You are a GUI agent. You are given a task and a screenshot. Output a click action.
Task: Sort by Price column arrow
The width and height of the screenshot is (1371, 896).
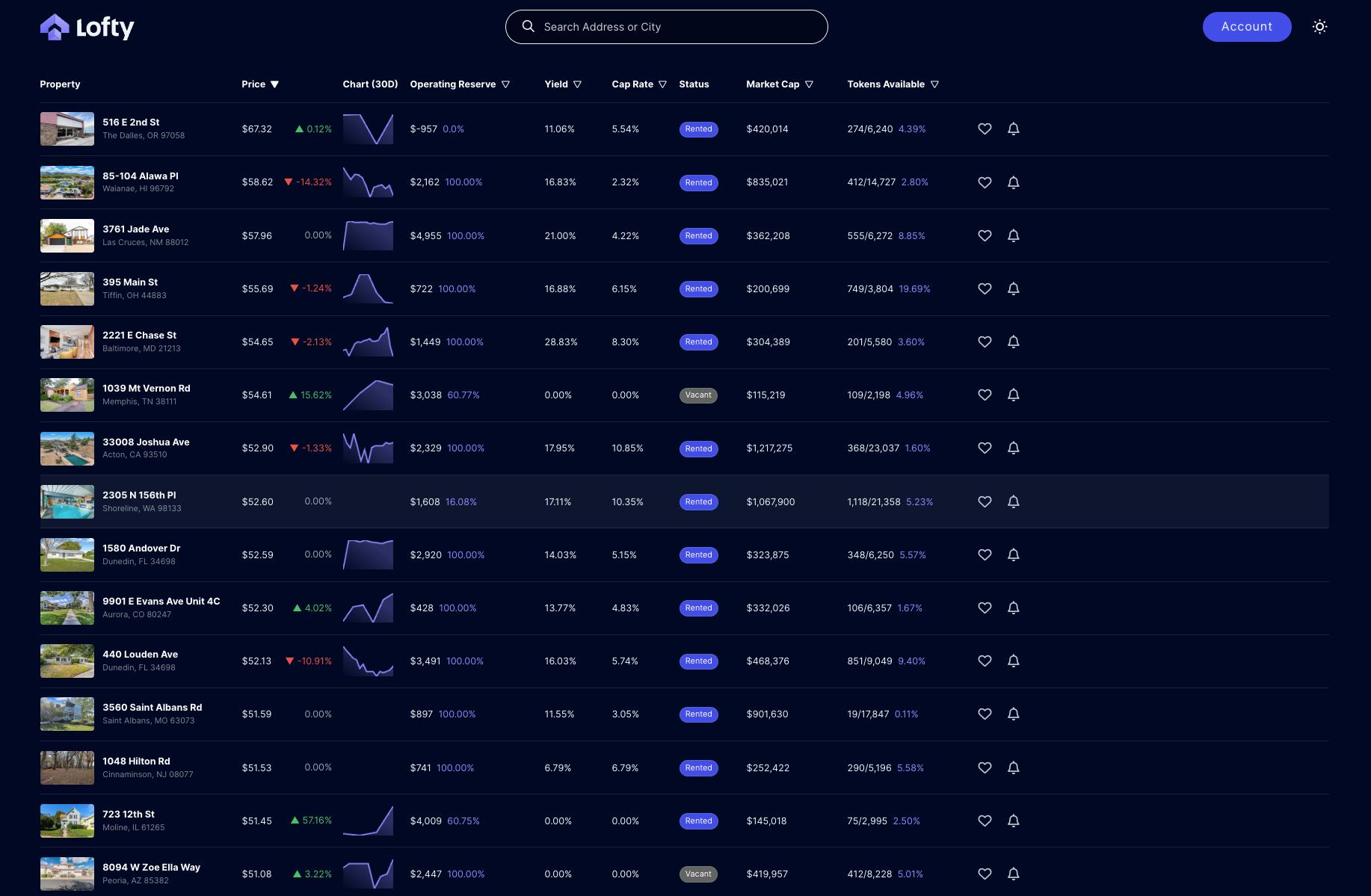click(x=274, y=84)
